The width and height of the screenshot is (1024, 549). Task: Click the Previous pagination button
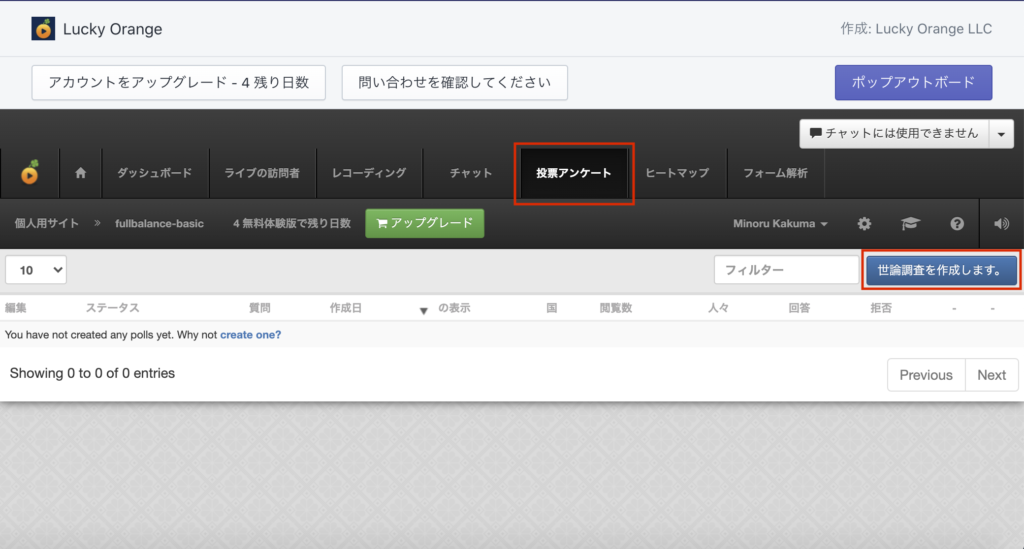(925, 375)
